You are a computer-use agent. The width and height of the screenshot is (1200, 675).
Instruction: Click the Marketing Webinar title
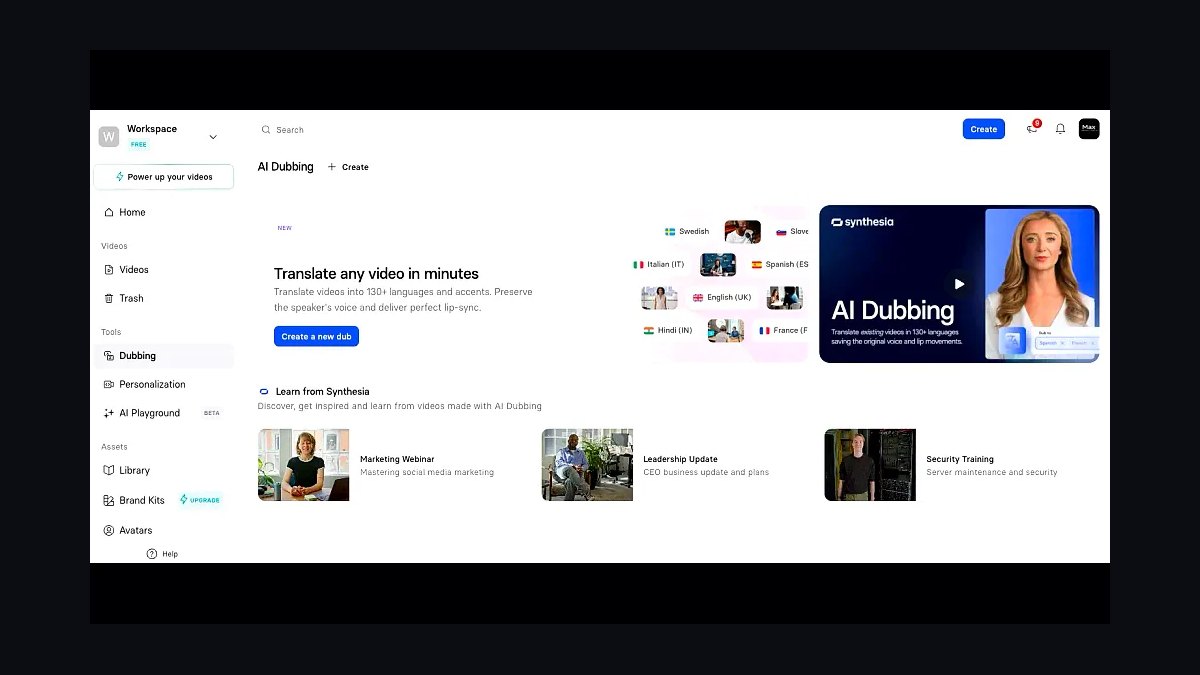397,459
